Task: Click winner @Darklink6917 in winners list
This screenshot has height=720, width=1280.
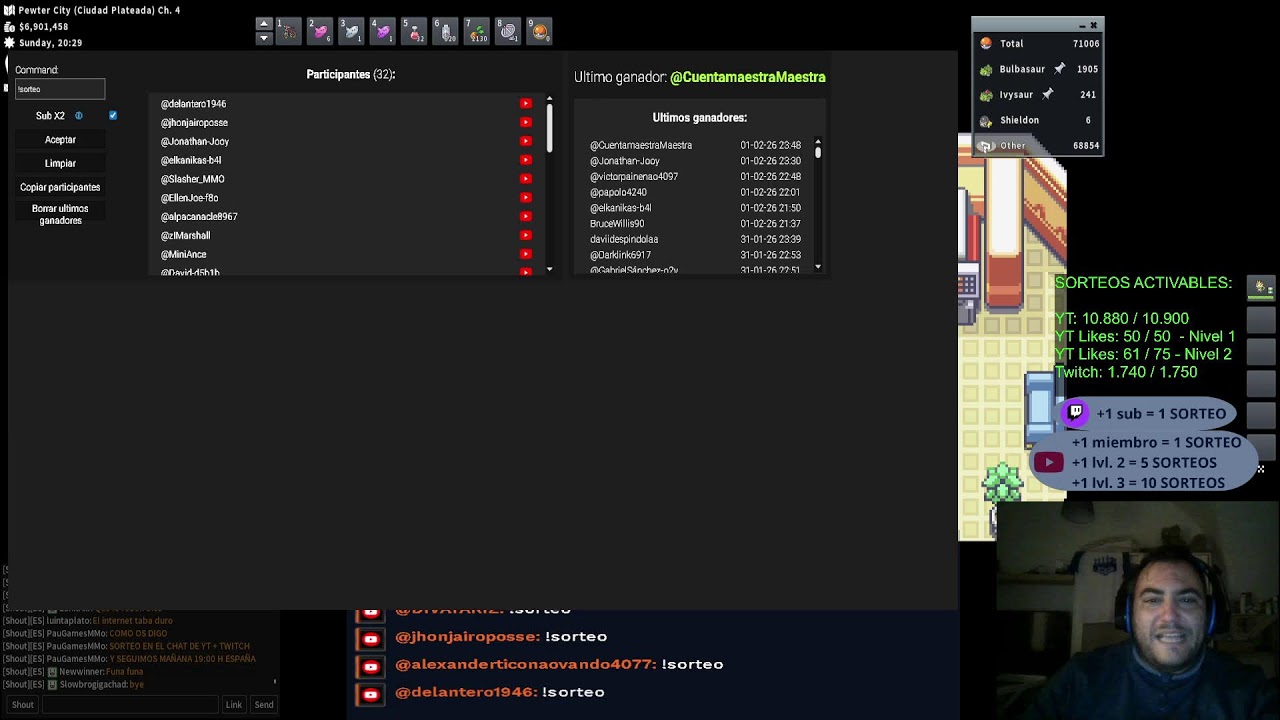Action: click(x=620, y=255)
